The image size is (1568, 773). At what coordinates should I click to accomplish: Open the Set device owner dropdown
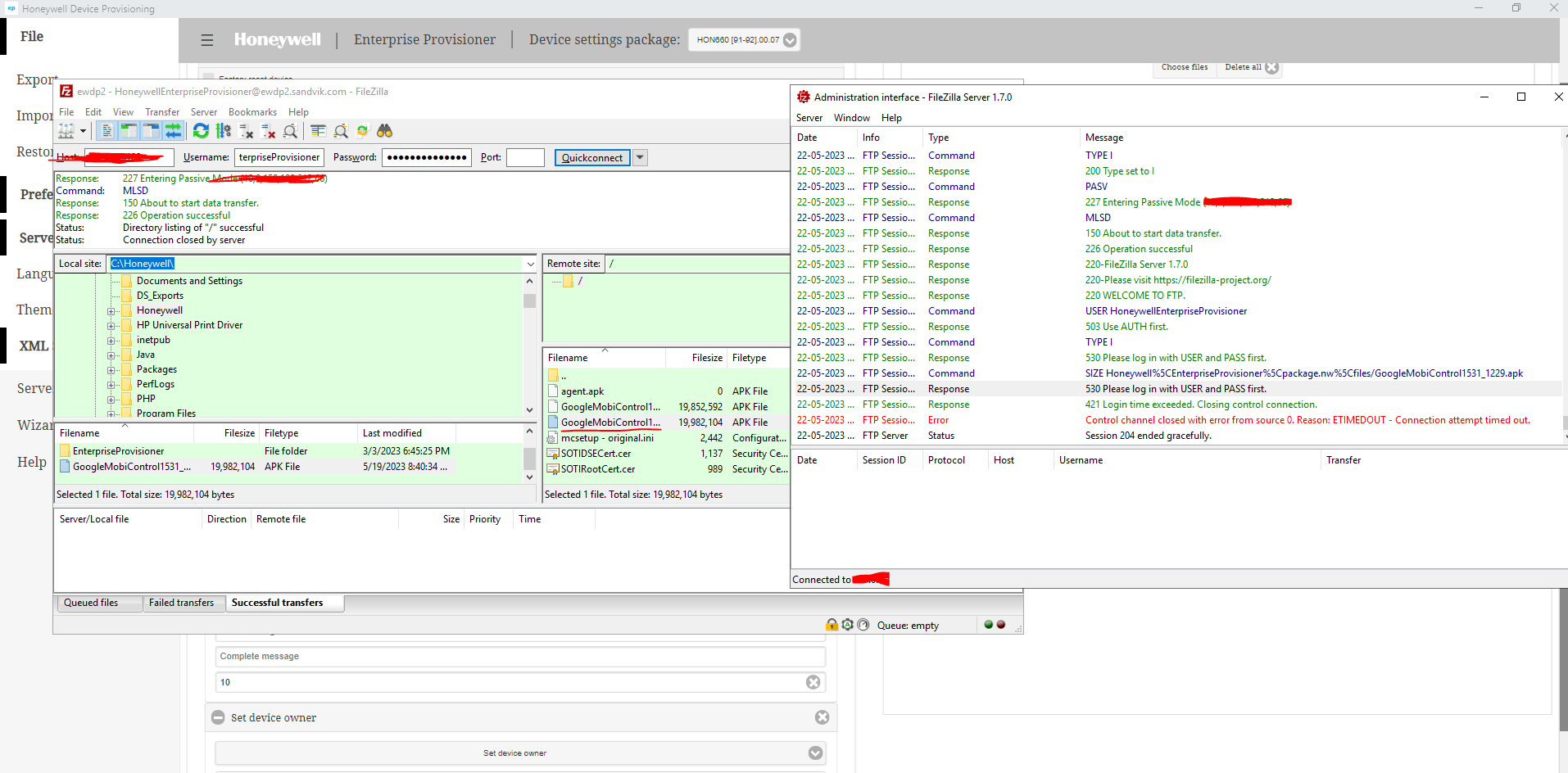tap(815, 753)
